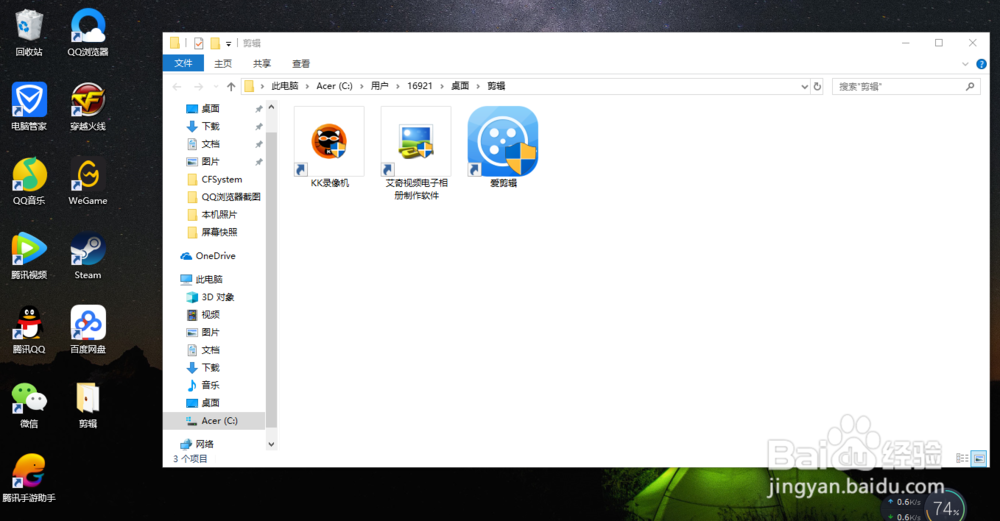Click the sidebar scrollbar down arrow
The image size is (1000, 521).
click(272, 444)
